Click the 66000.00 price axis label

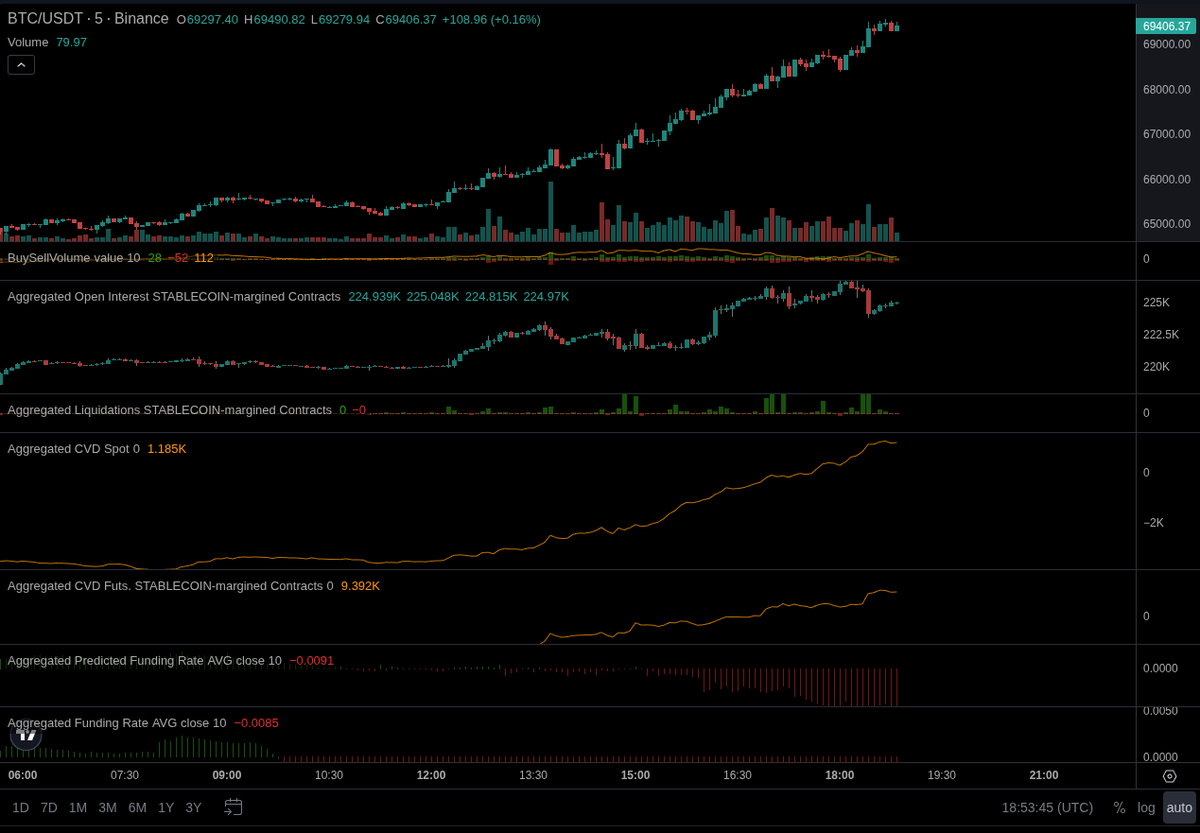(x=1167, y=180)
